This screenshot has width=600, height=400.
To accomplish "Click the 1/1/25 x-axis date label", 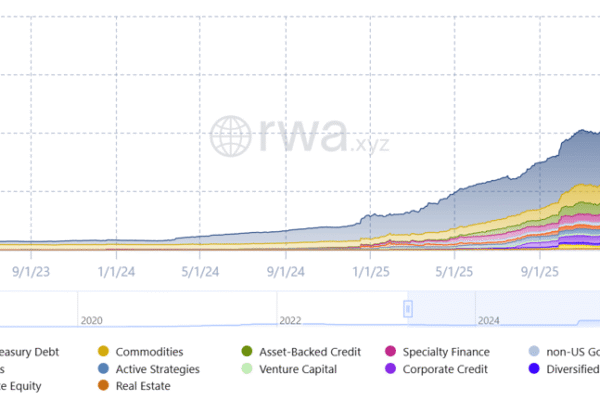I will (370, 271).
